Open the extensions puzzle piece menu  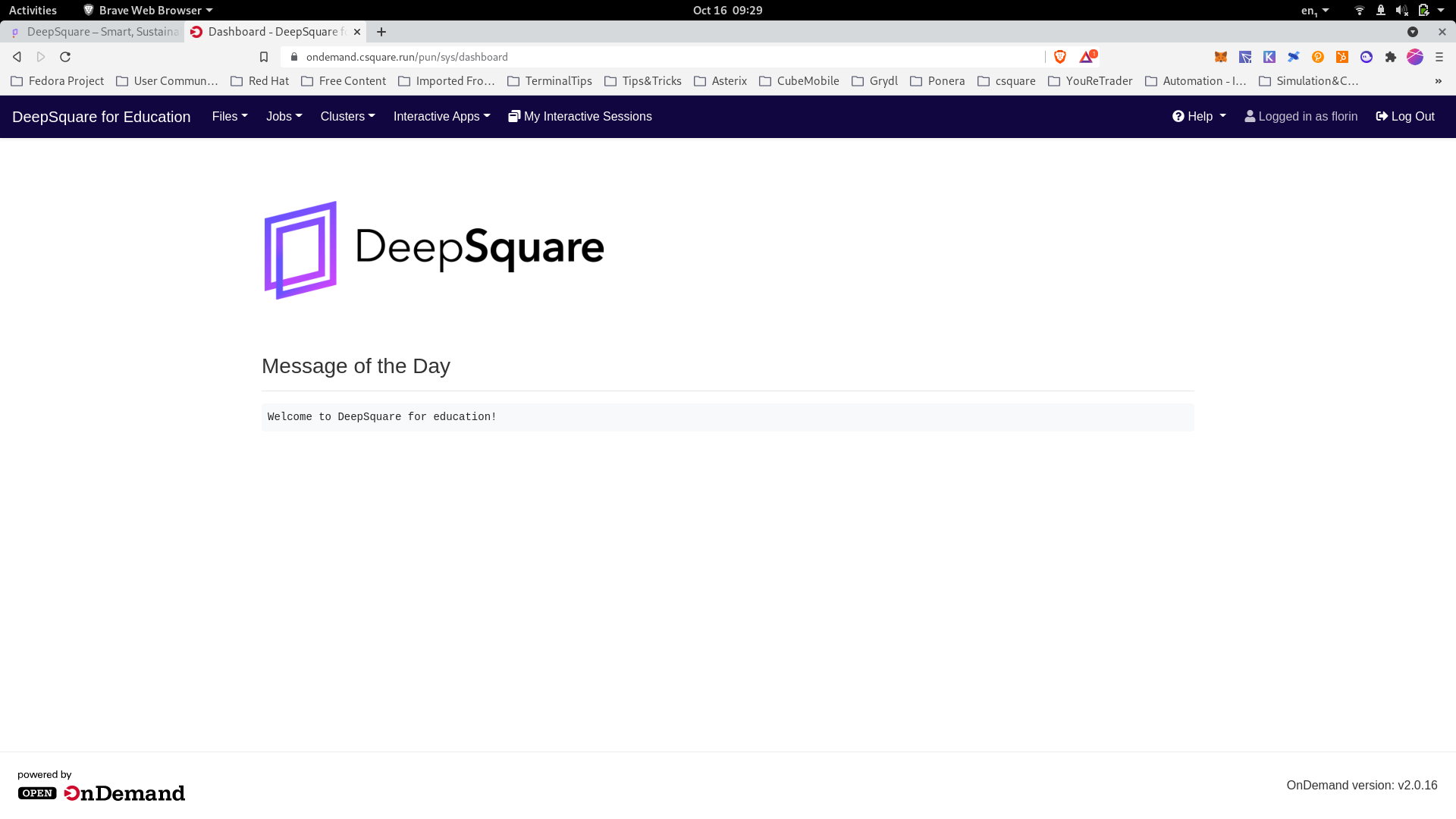1391,57
